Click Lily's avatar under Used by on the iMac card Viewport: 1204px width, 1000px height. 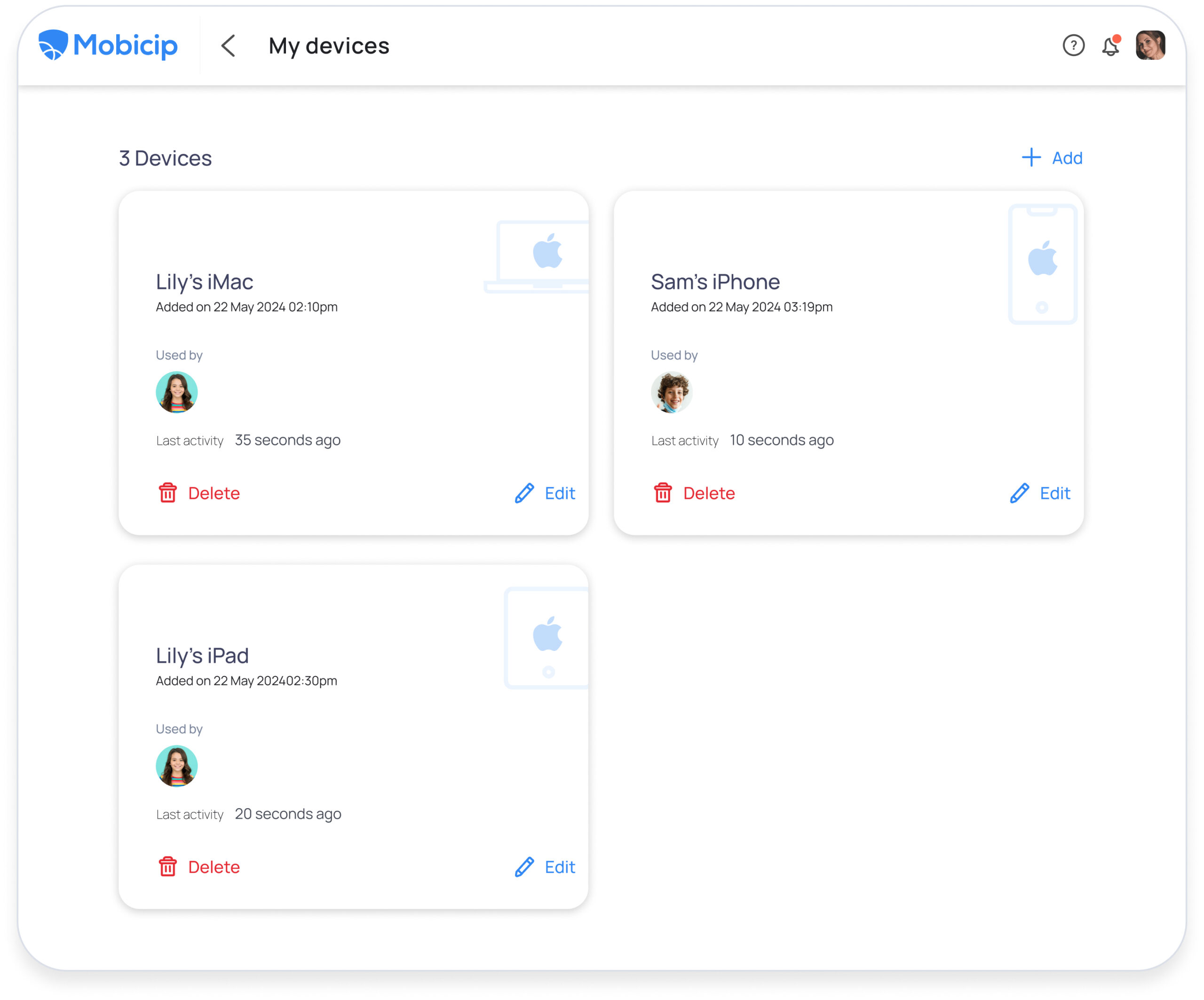tap(176, 392)
